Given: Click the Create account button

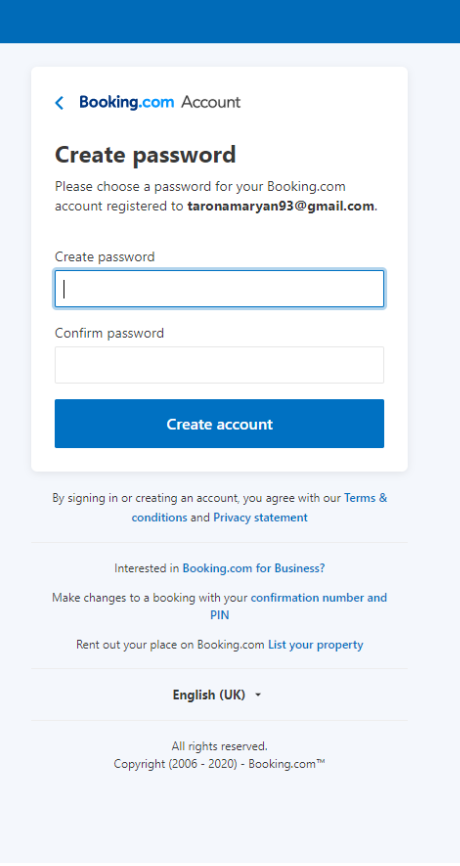Looking at the screenshot, I should 219,424.
